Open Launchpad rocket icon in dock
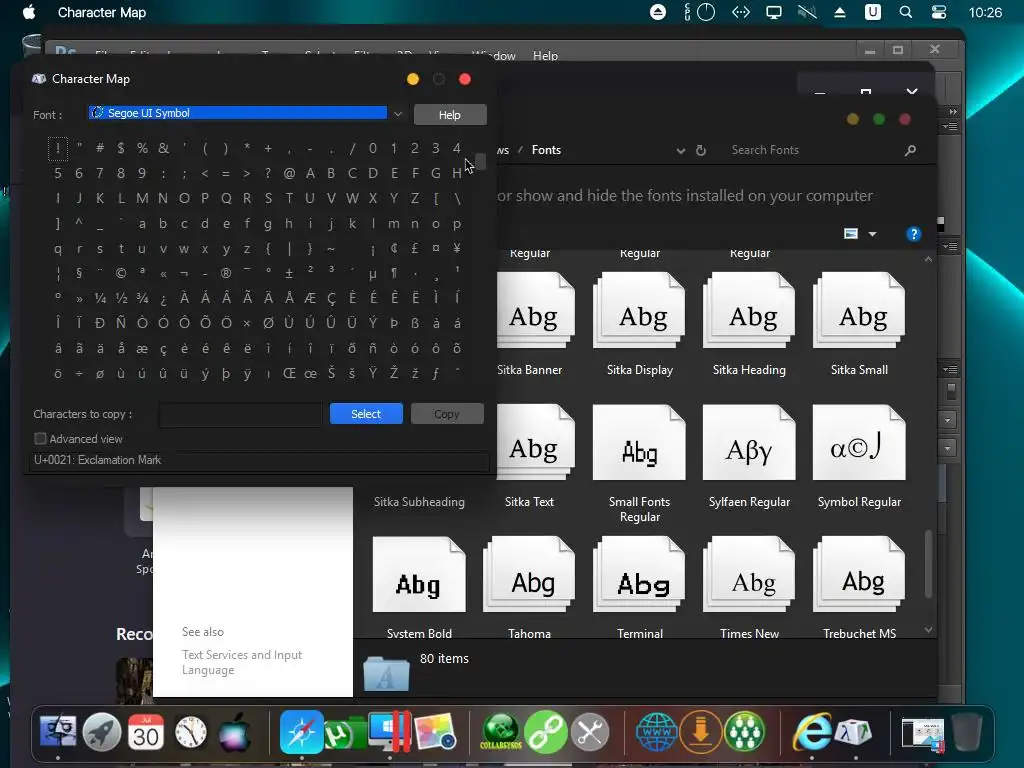1024x768 pixels. (x=101, y=731)
